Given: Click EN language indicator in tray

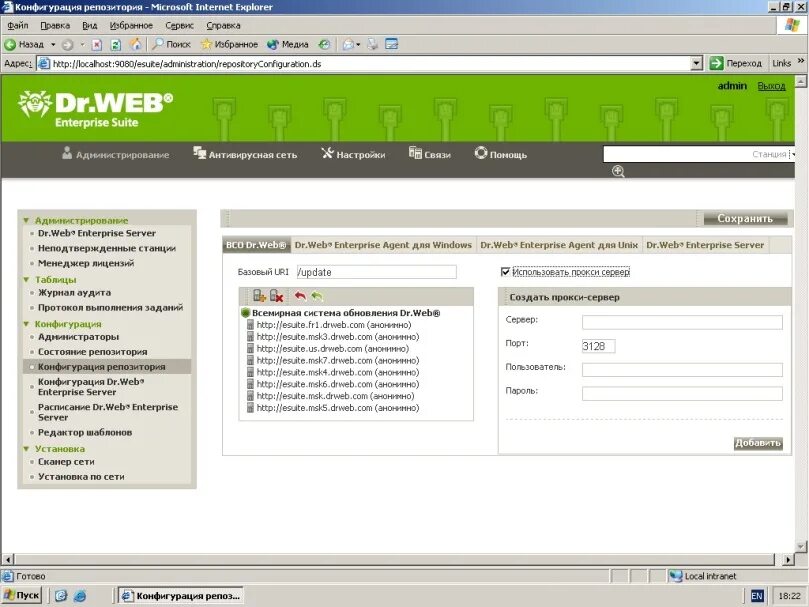Looking at the screenshot, I should point(756,596).
